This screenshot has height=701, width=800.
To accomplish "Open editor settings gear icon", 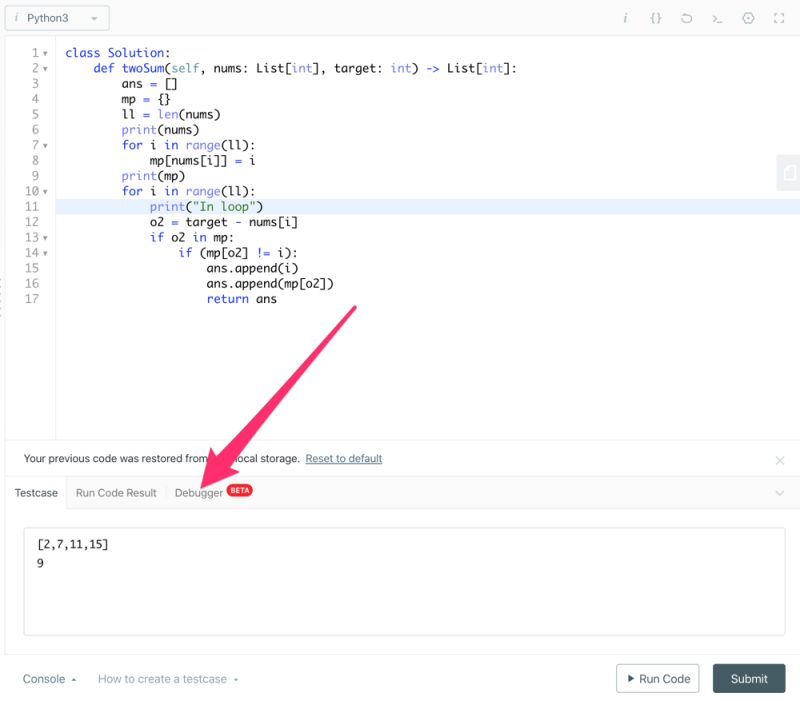I will (x=748, y=18).
